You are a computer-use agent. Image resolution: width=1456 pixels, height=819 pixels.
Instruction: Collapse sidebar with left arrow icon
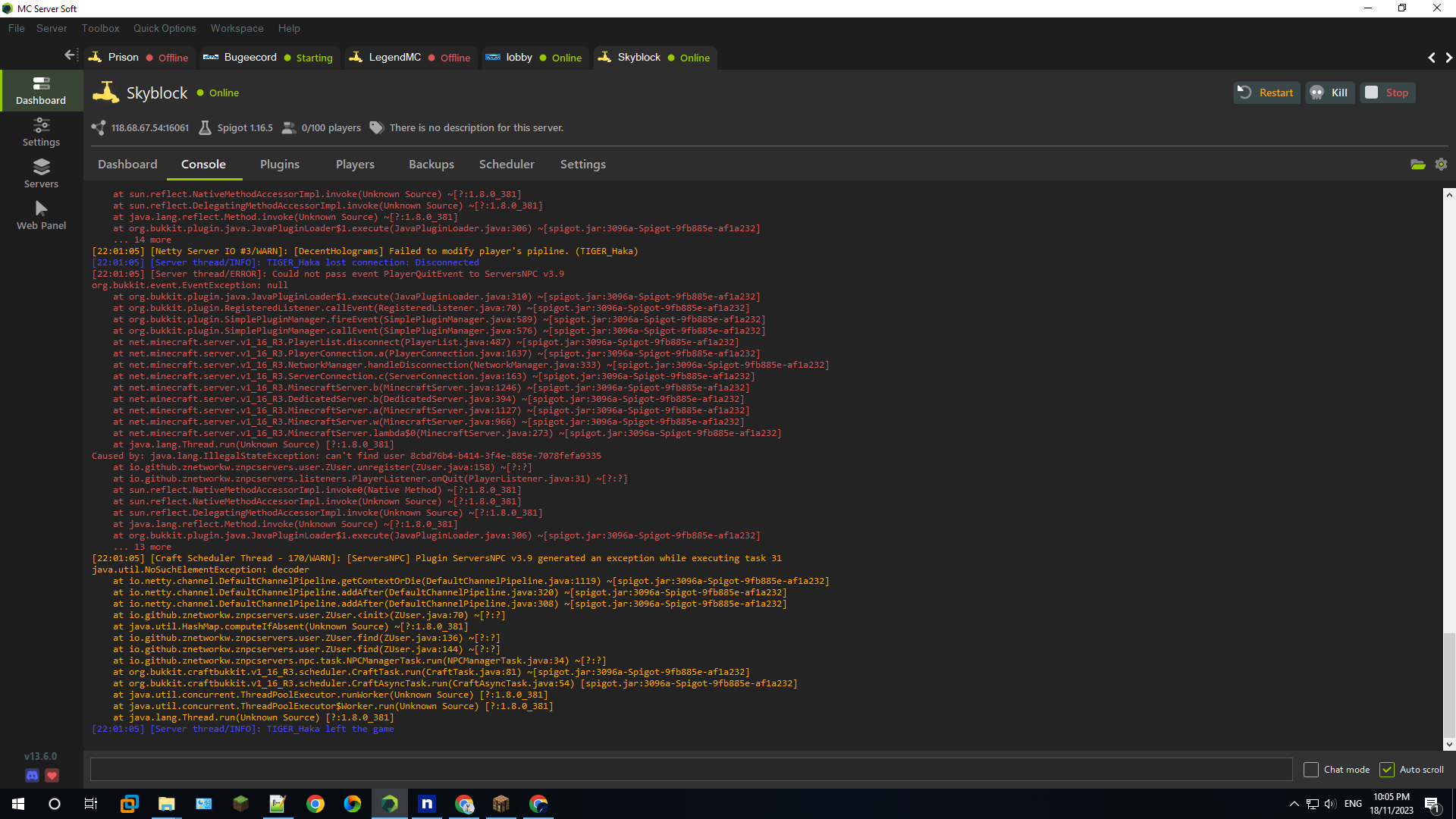tap(70, 55)
